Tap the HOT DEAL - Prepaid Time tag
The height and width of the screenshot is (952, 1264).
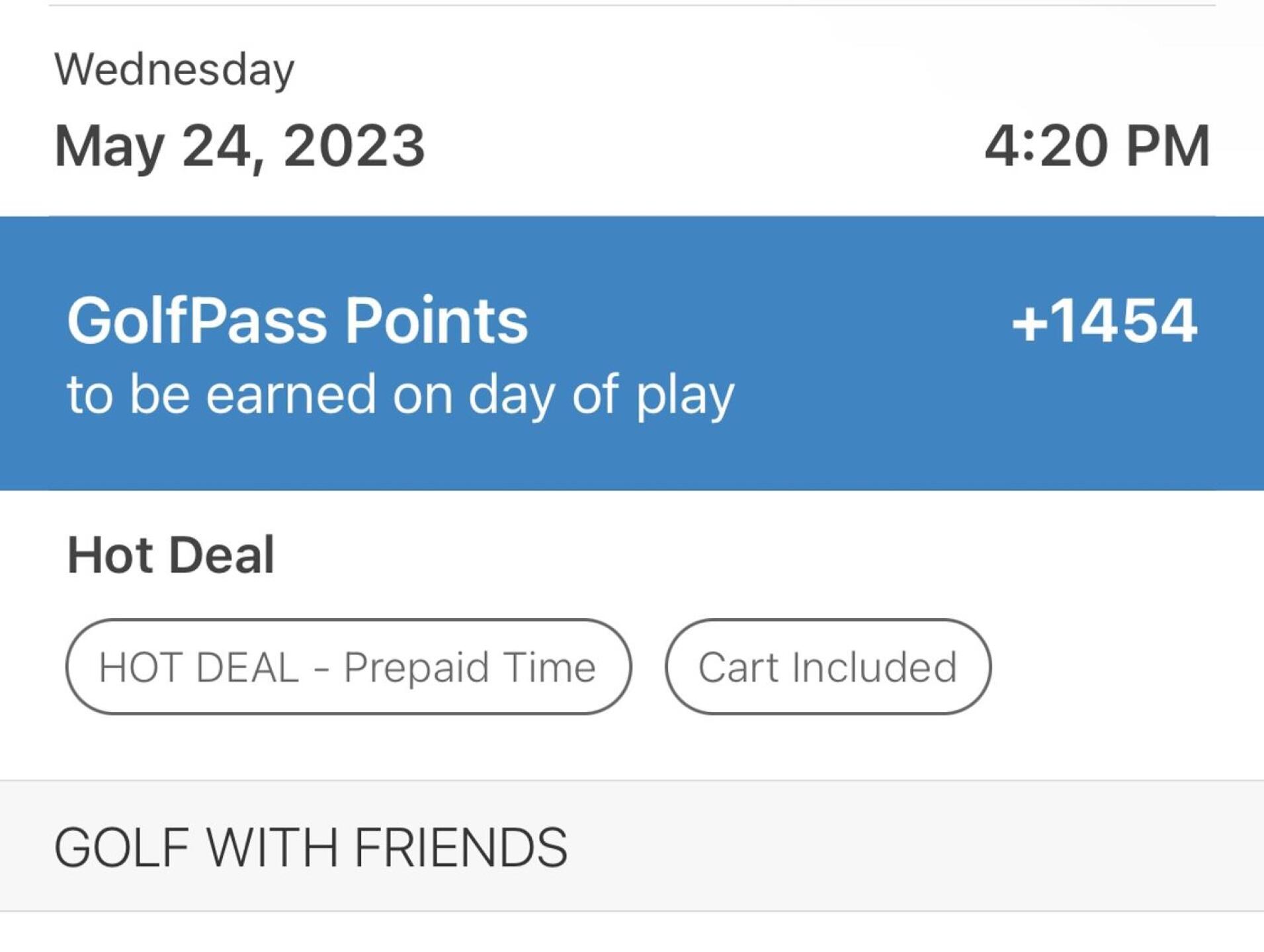tap(348, 666)
